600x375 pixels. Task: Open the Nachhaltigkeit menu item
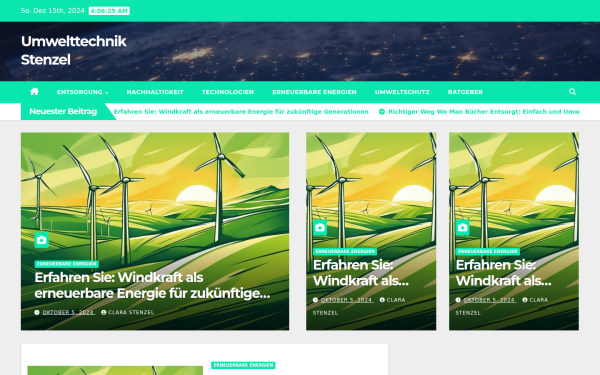coord(155,92)
